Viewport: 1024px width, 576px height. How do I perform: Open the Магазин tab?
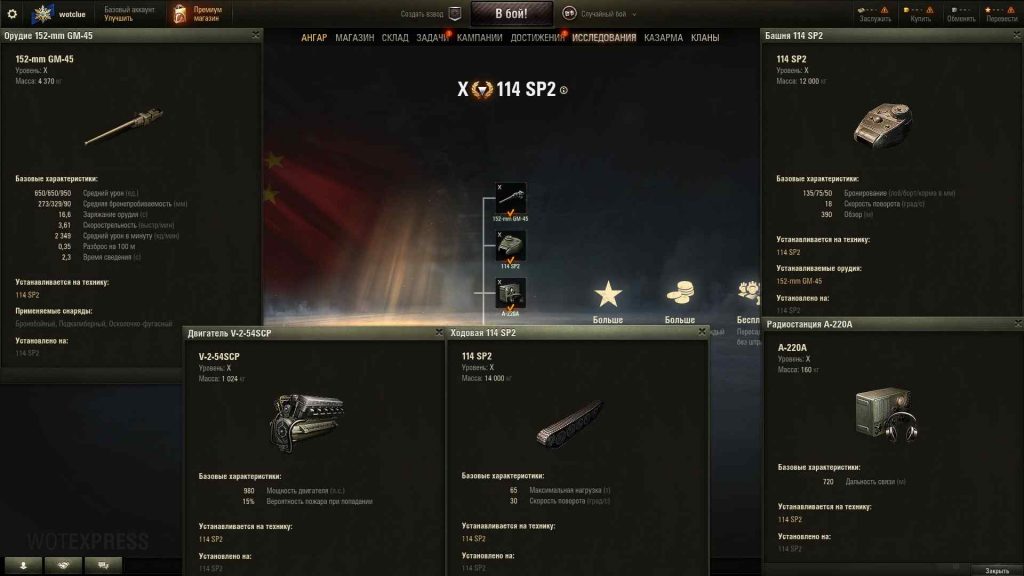click(x=355, y=38)
